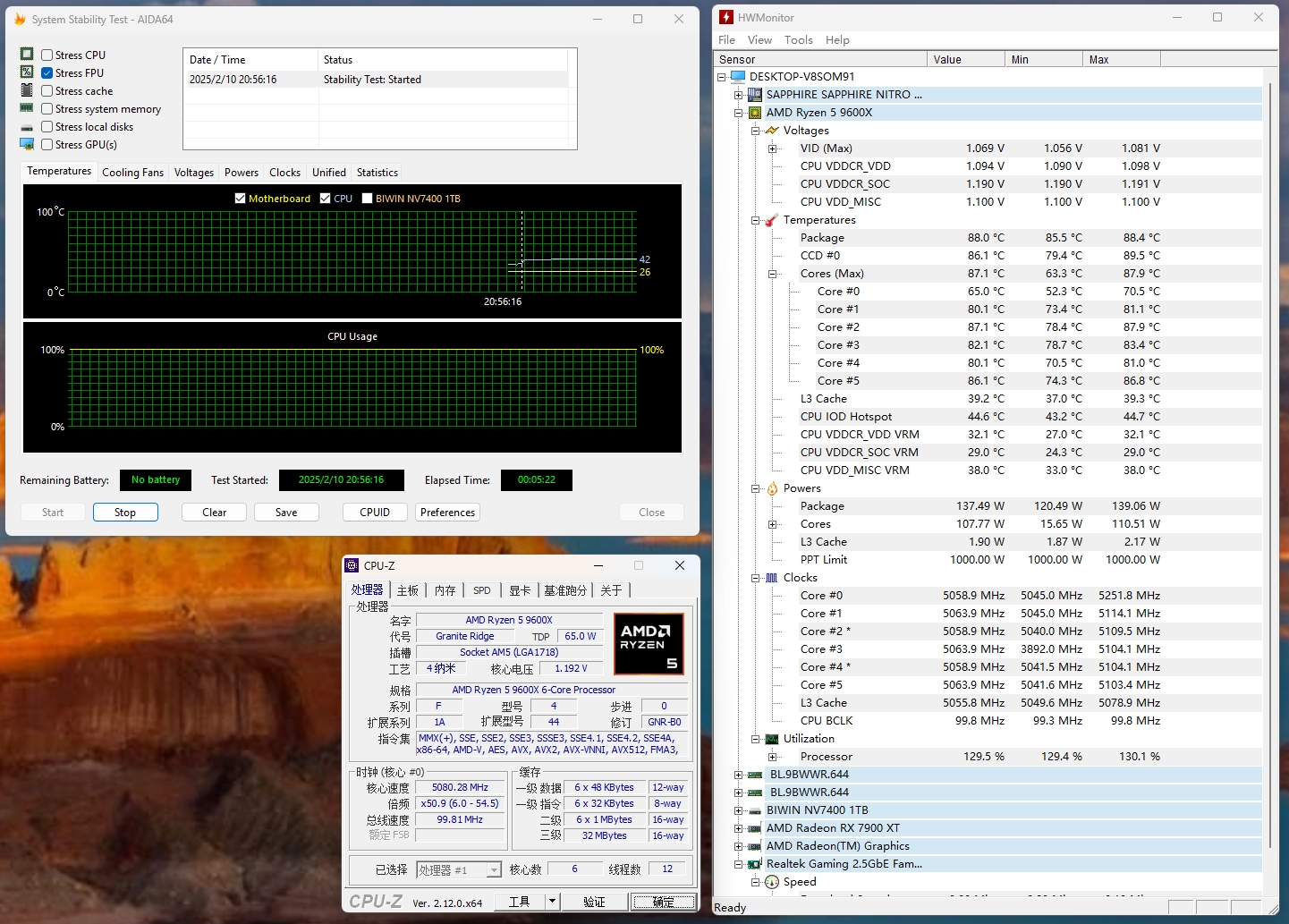Click the AMD Radeon(TM) Graphics icon

(755, 846)
